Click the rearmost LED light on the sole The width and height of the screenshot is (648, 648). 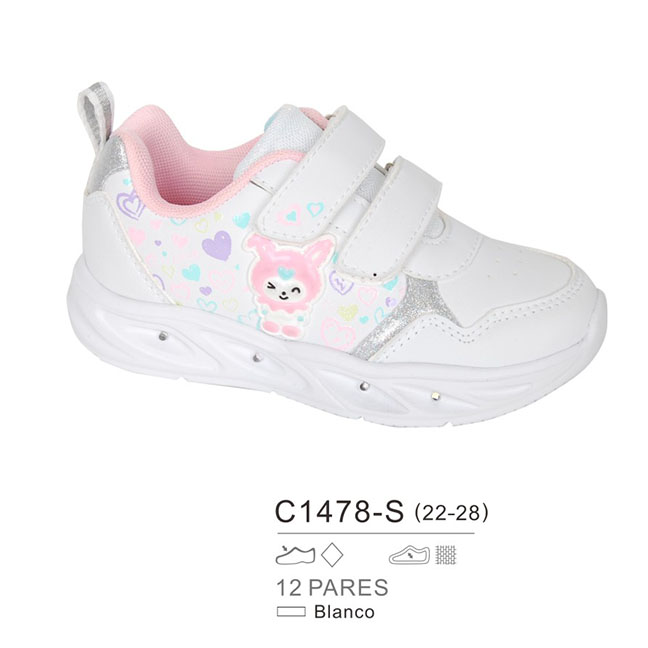coord(164,336)
